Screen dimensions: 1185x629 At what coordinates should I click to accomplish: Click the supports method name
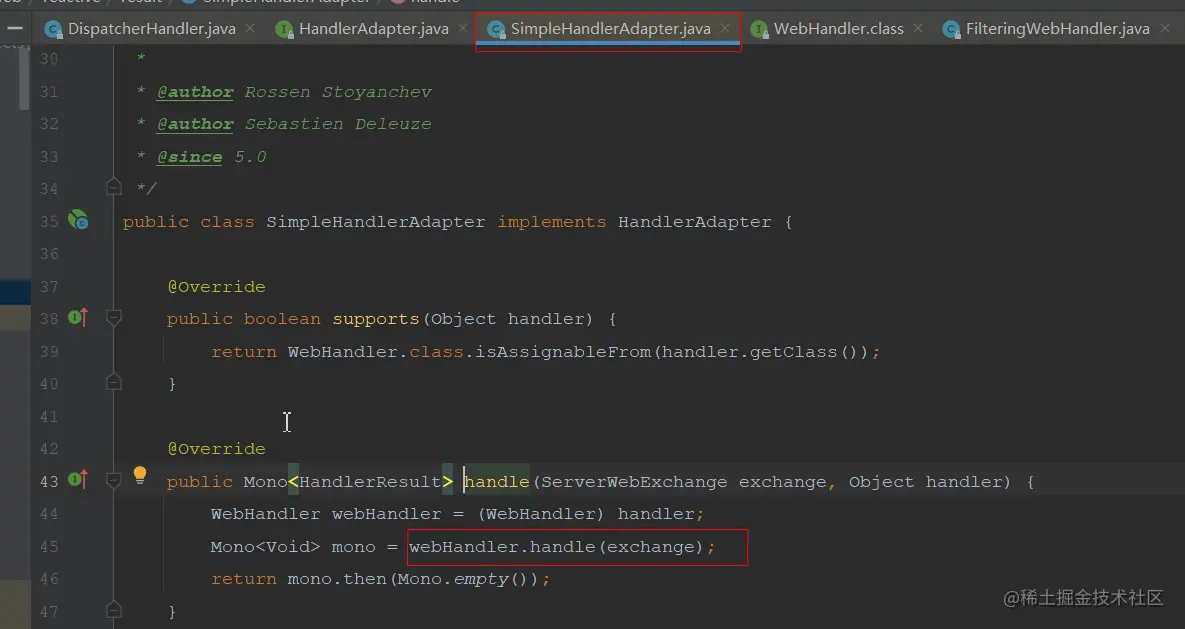(x=376, y=319)
